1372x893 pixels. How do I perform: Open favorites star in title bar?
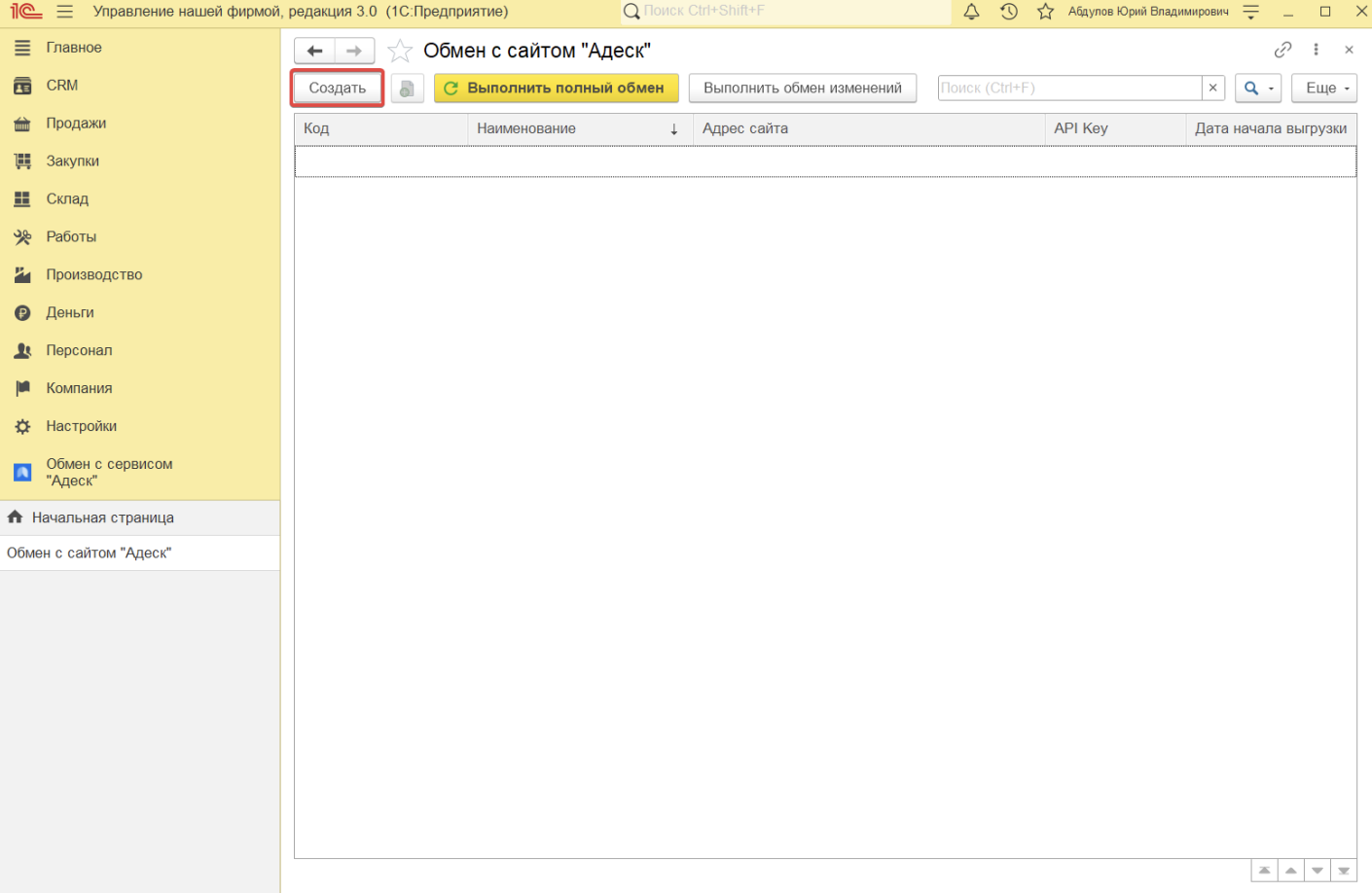(x=1046, y=12)
